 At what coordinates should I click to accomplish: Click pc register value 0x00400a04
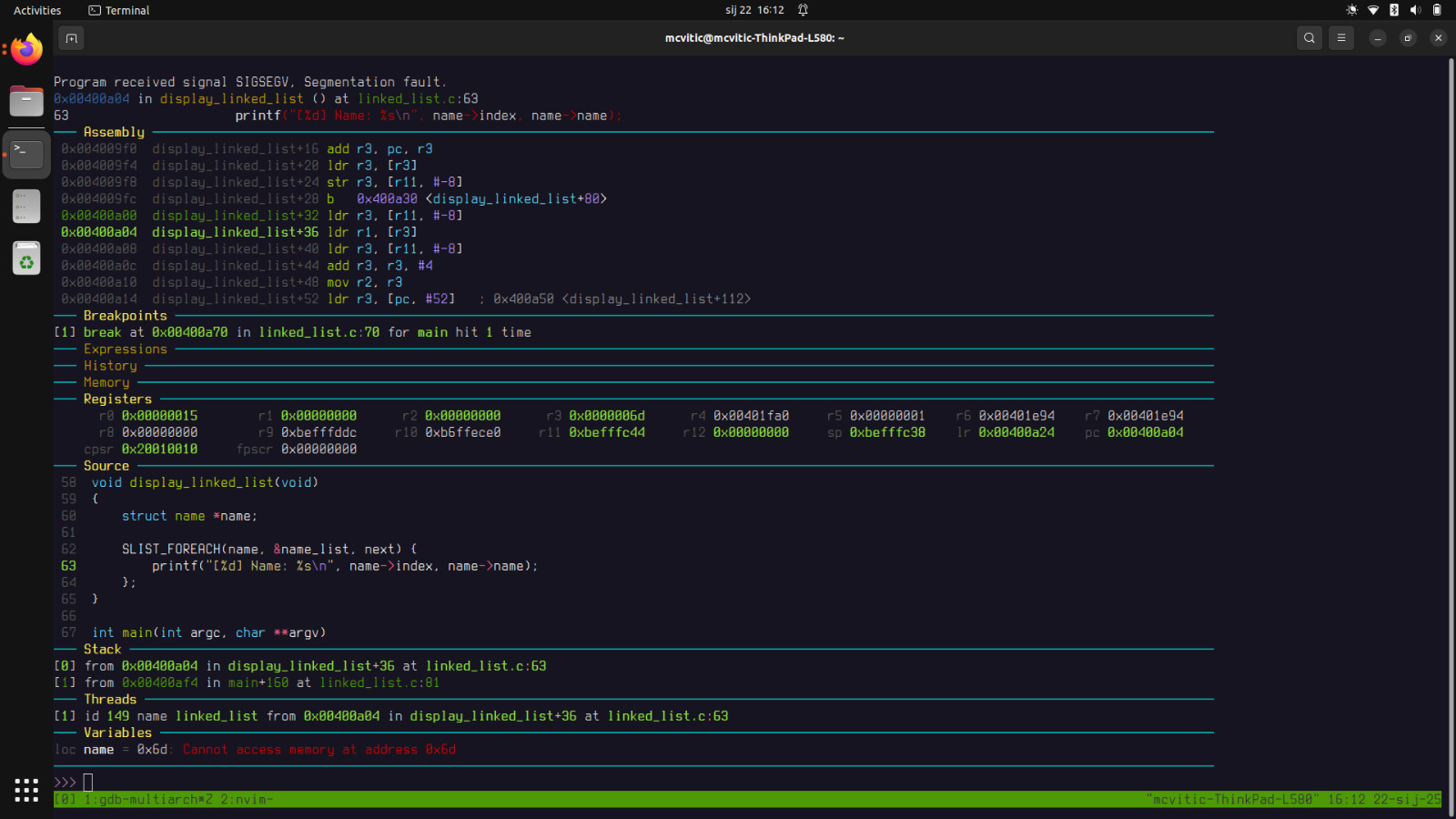point(1146,433)
